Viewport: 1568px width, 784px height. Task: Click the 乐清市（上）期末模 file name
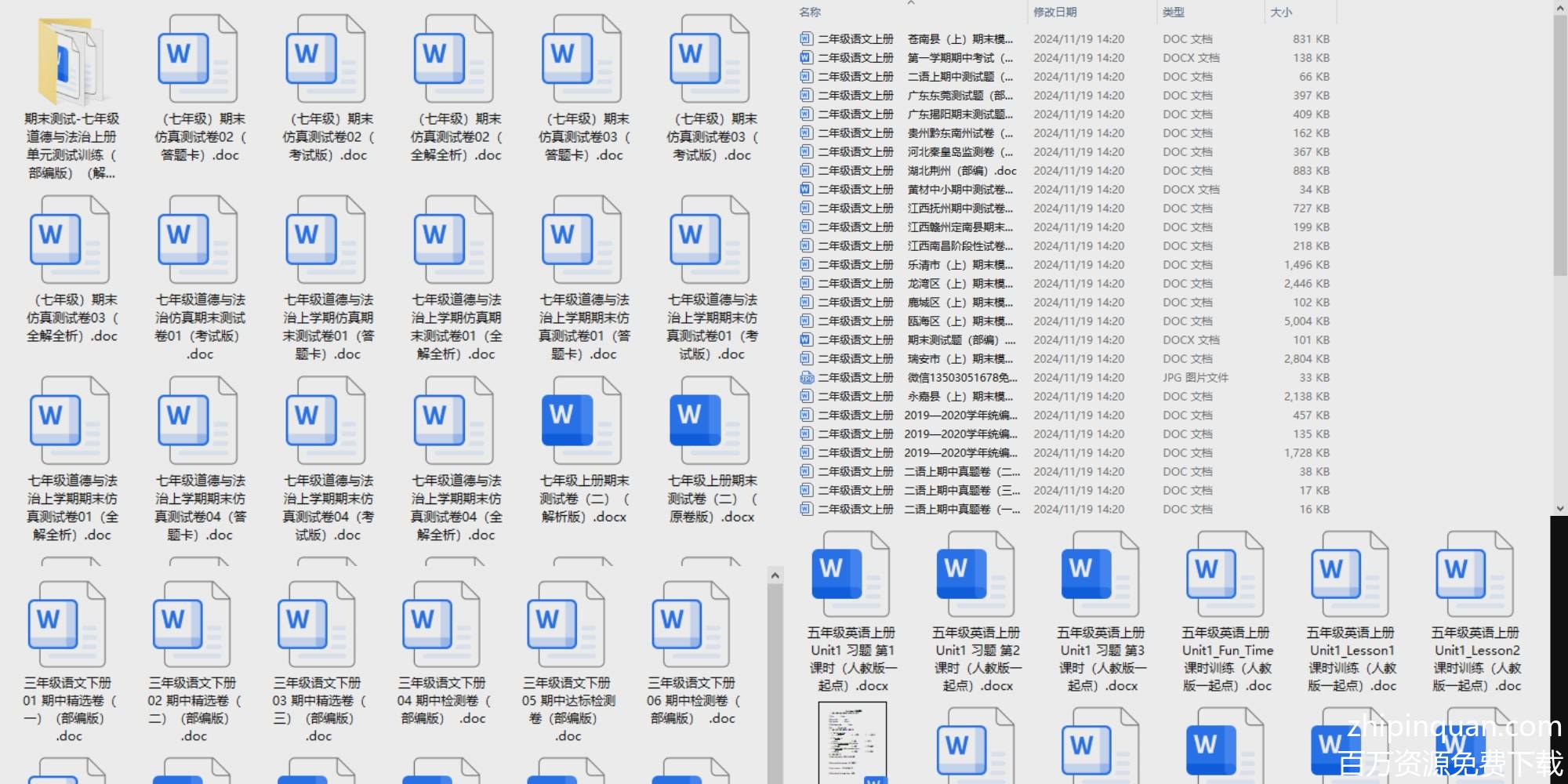tap(960, 264)
